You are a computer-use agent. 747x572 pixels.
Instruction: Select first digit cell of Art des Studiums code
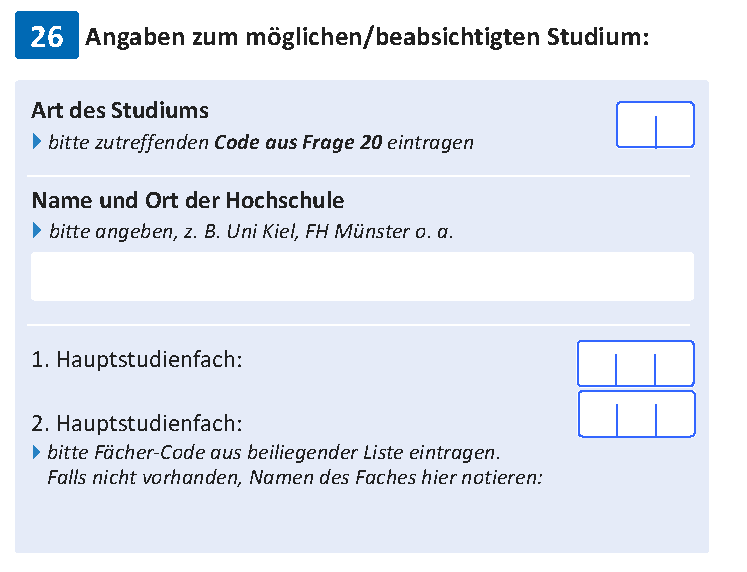click(636, 124)
